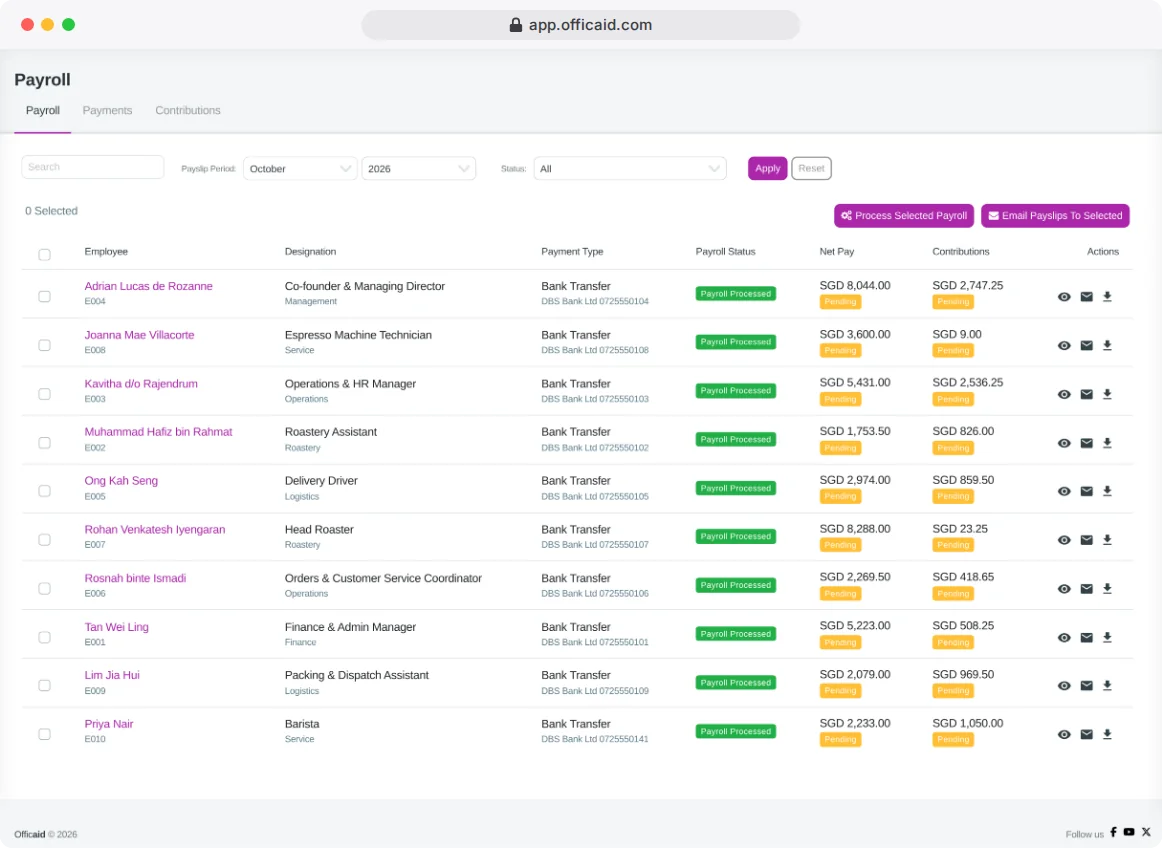Email payslip to Joanna Mae Villacorte

tap(1086, 345)
